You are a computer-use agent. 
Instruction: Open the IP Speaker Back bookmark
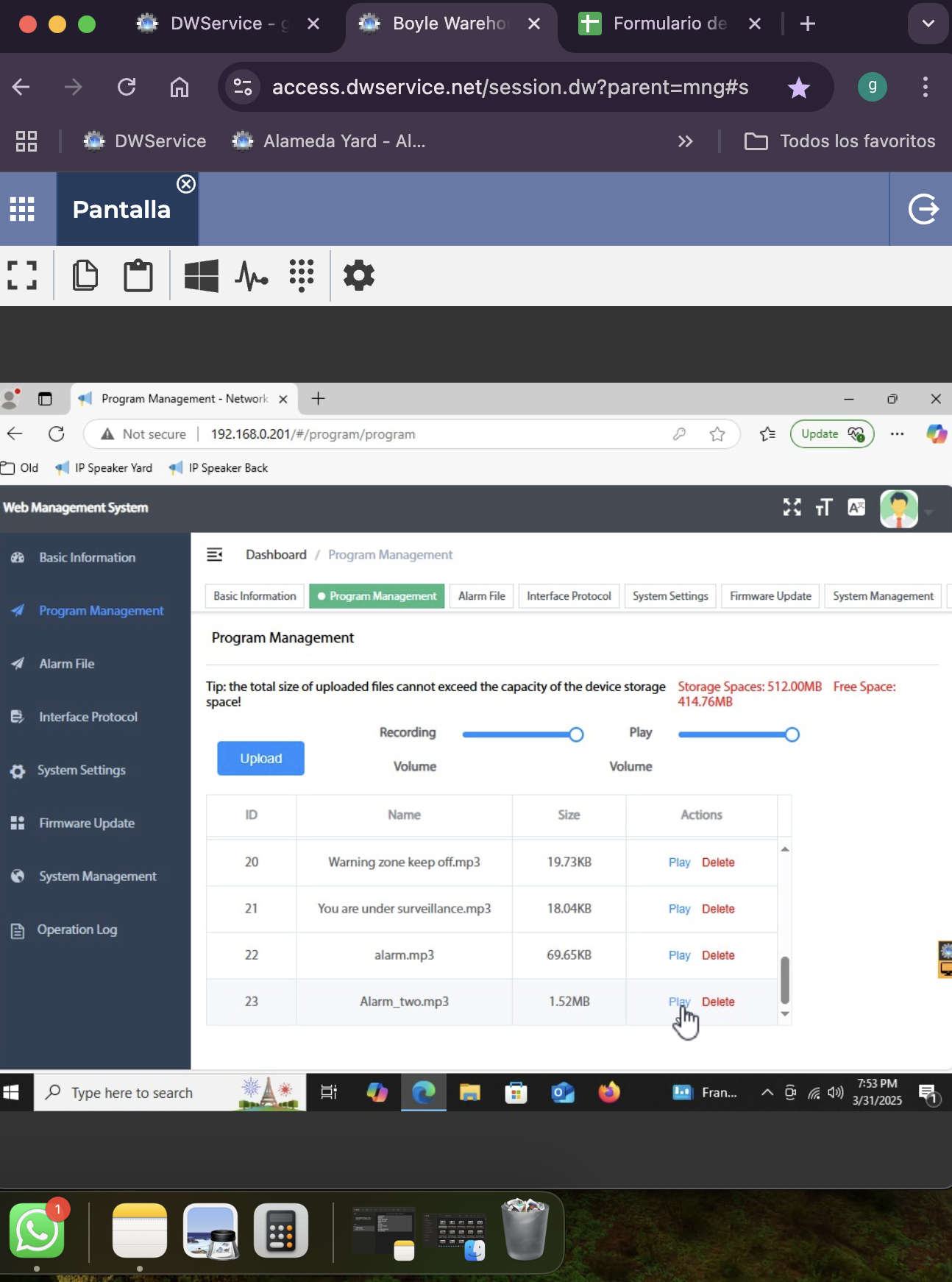coord(219,468)
